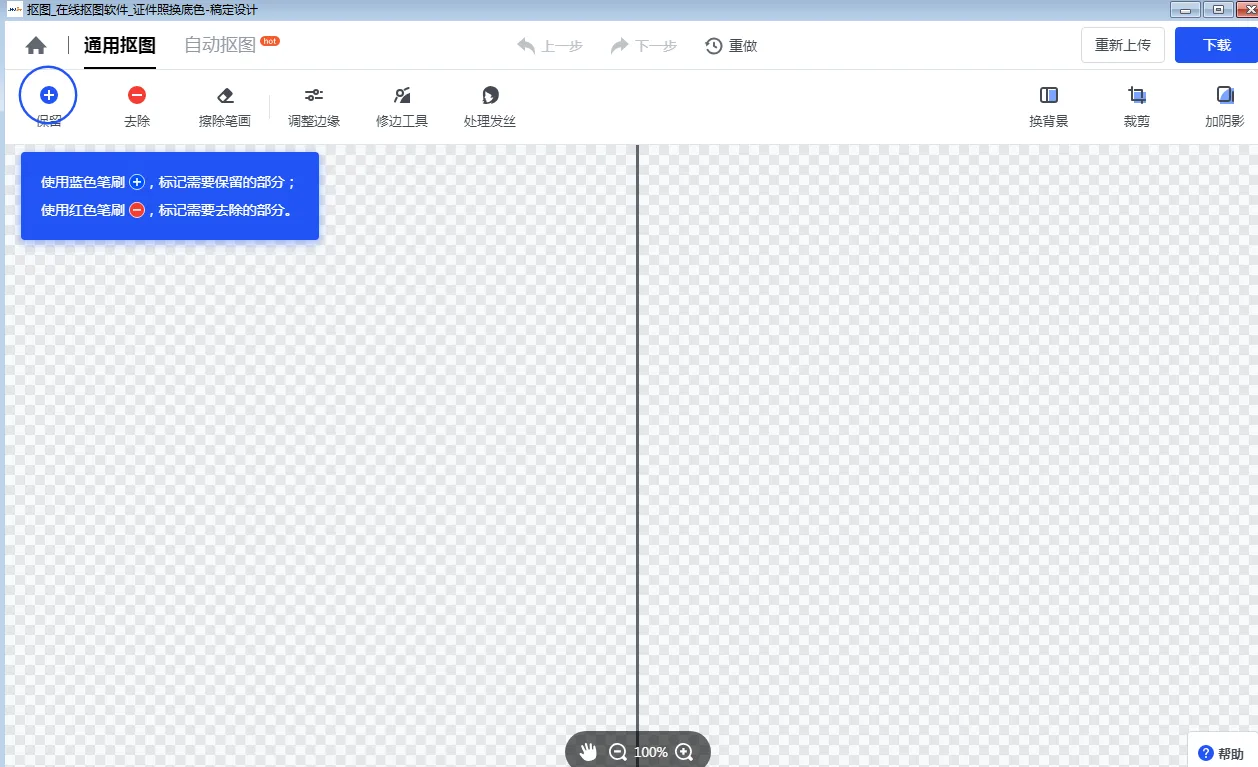
Task: Open the 加阴影 shadow tool
Action: tap(1225, 106)
